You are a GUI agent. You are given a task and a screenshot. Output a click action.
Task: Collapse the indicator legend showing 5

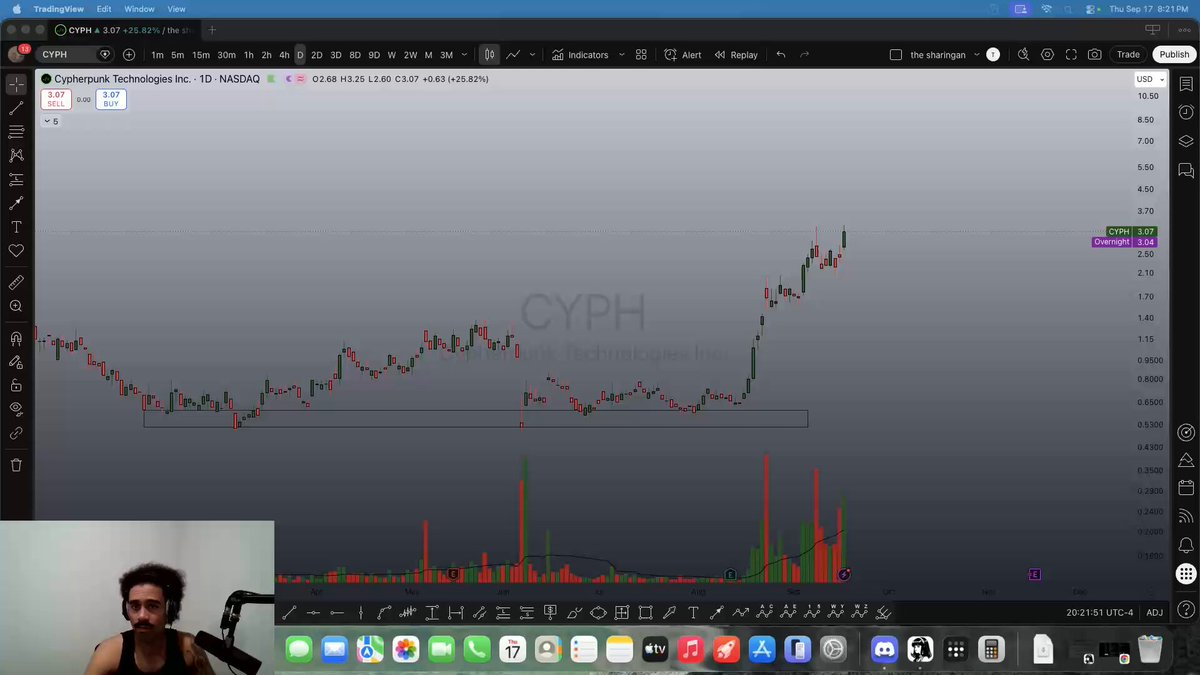(51, 121)
